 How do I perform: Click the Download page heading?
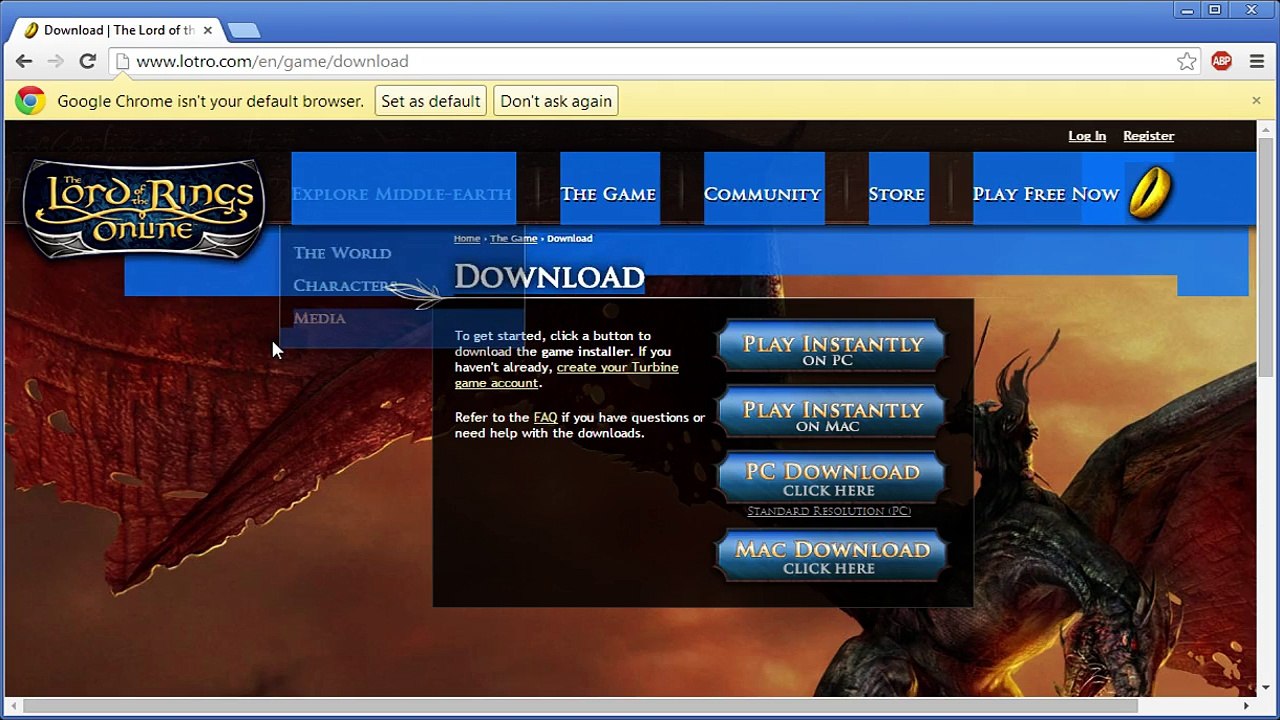pyautogui.click(x=549, y=277)
